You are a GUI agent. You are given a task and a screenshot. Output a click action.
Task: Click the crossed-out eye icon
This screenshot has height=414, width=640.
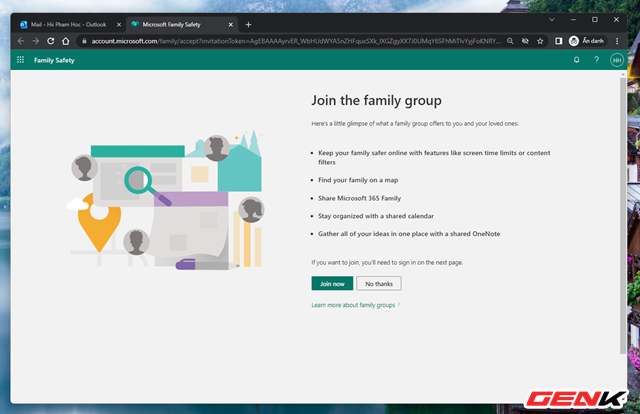tap(525, 41)
